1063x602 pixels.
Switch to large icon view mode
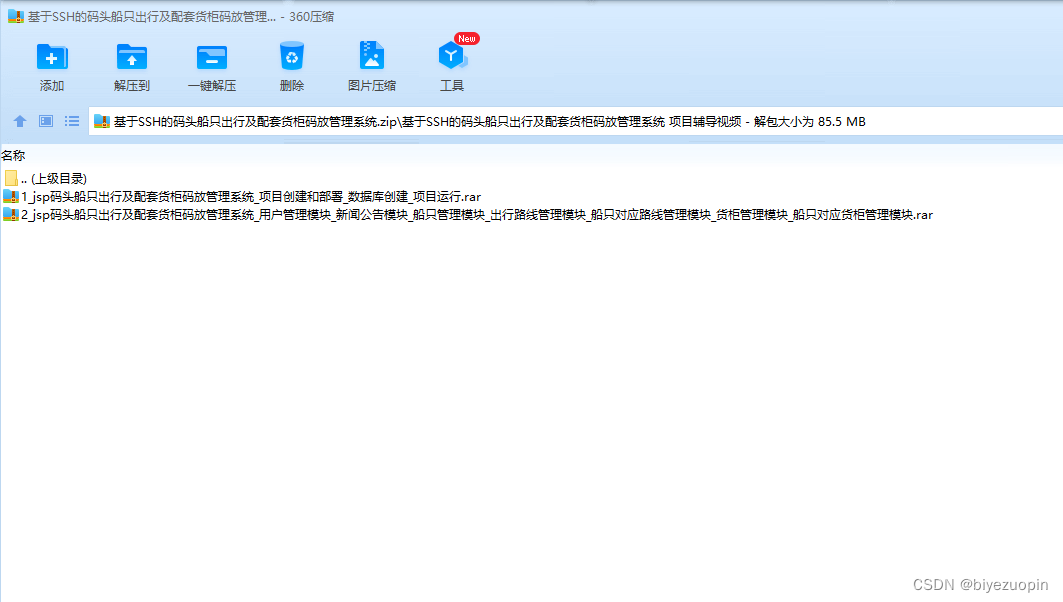[45, 121]
